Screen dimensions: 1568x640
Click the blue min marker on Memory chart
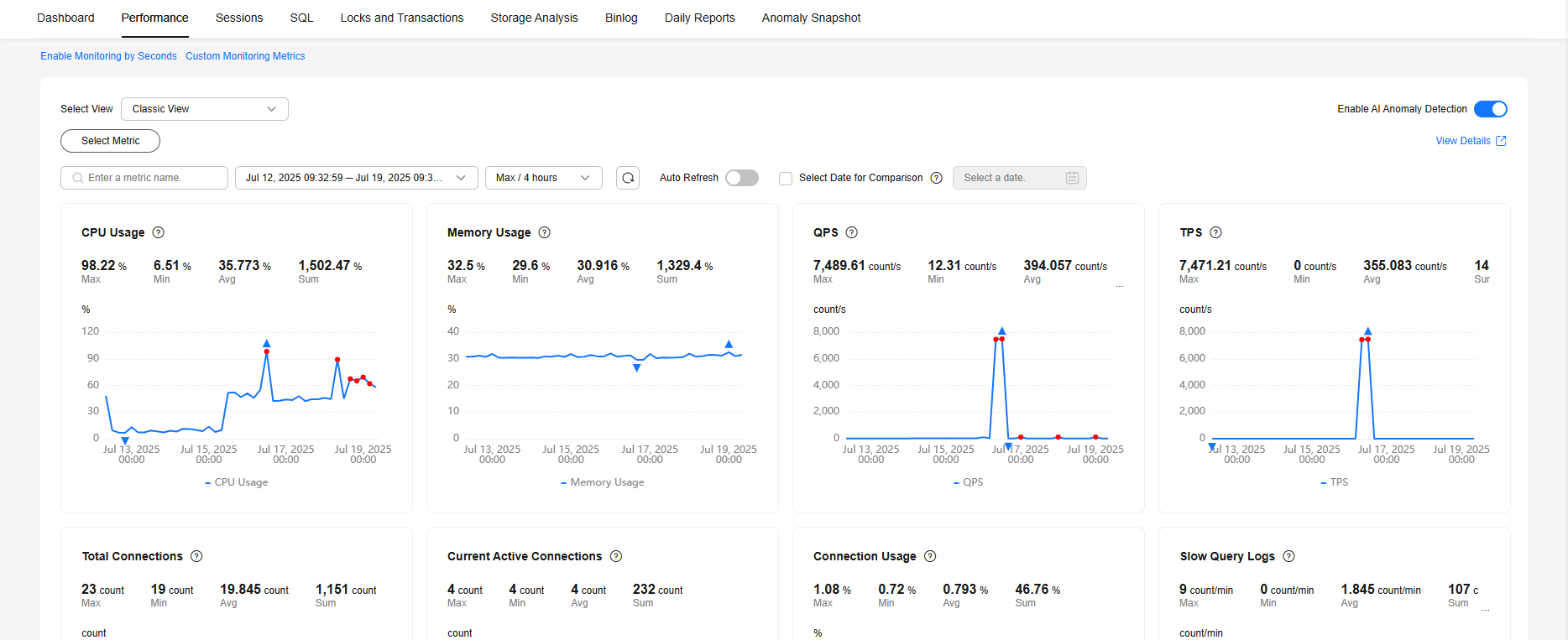coord(637,368)
